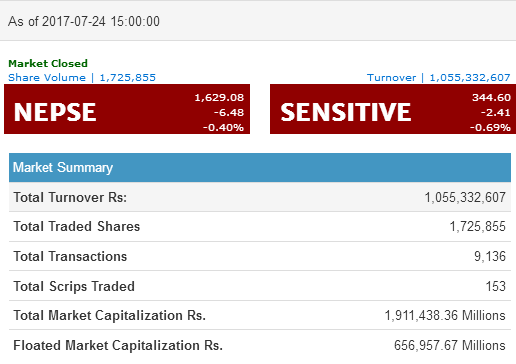
Task: Open the red SENSITIVE index box
Action: pyautogui.click(x=393, y=109)
